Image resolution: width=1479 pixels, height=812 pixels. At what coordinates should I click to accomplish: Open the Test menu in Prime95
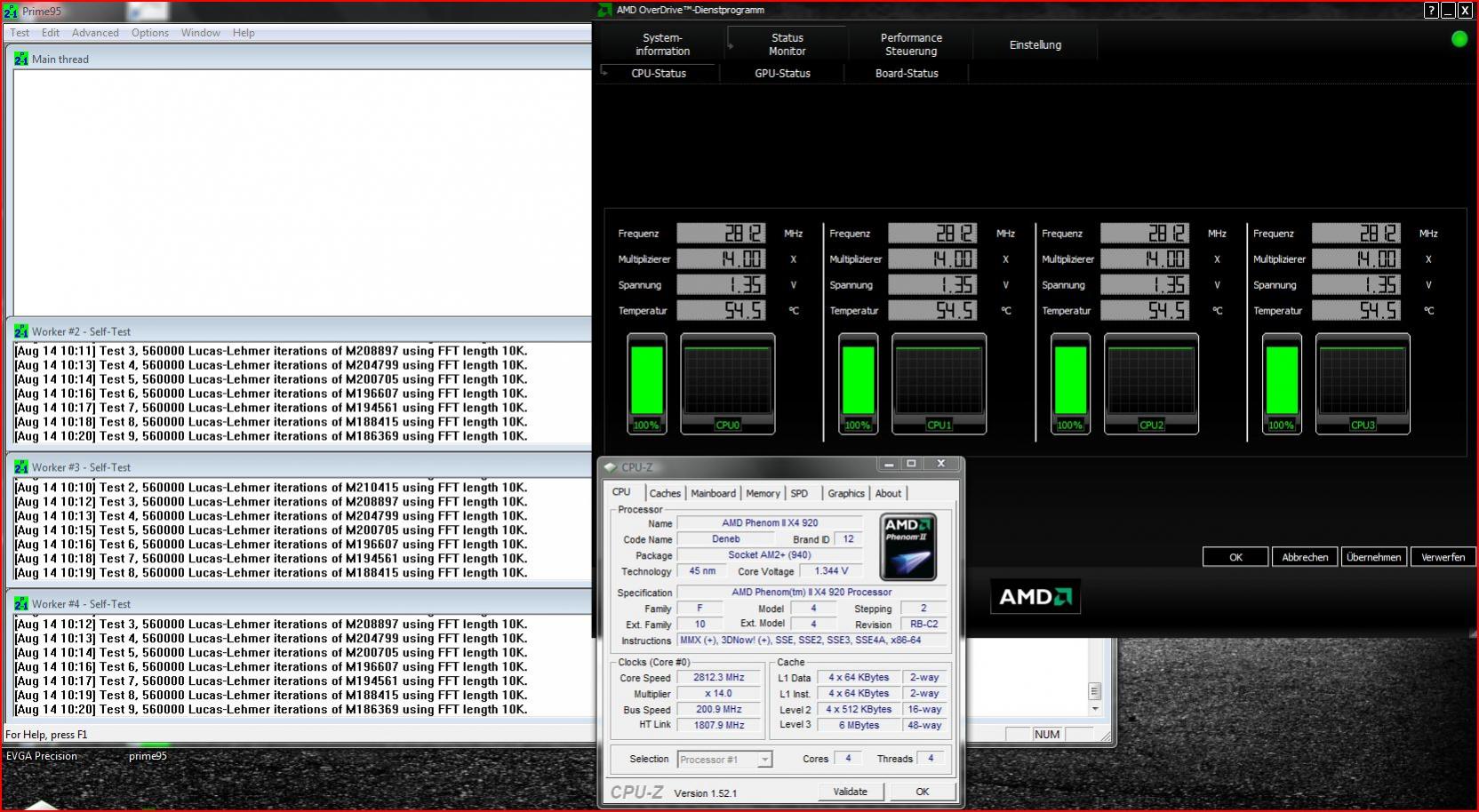20,33
